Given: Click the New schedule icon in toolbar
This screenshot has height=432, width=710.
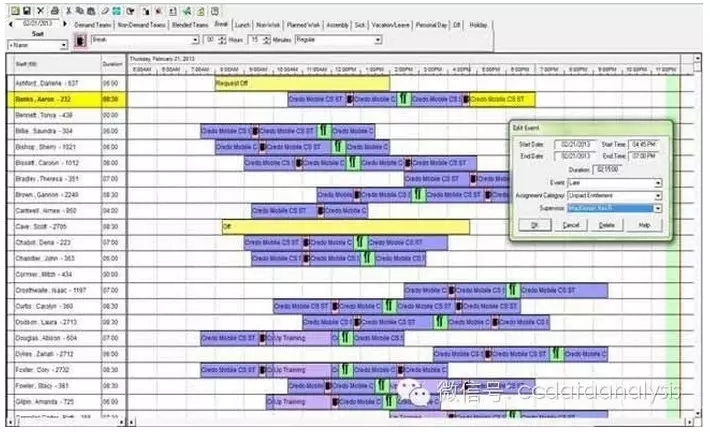Looking at the screenshot, I should 15,10.
